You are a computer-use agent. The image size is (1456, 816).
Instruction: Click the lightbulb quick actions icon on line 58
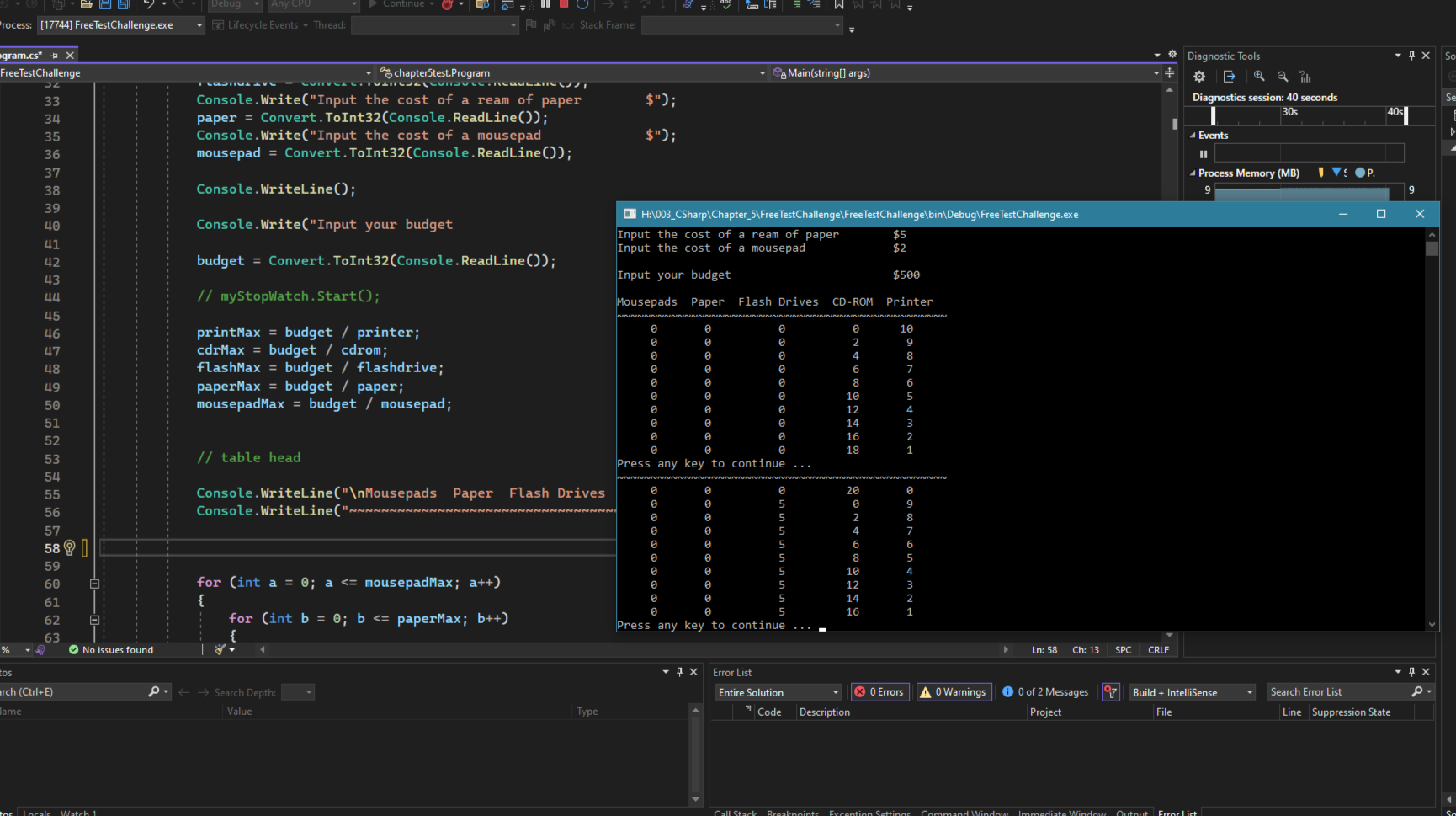tap(70, 548)
